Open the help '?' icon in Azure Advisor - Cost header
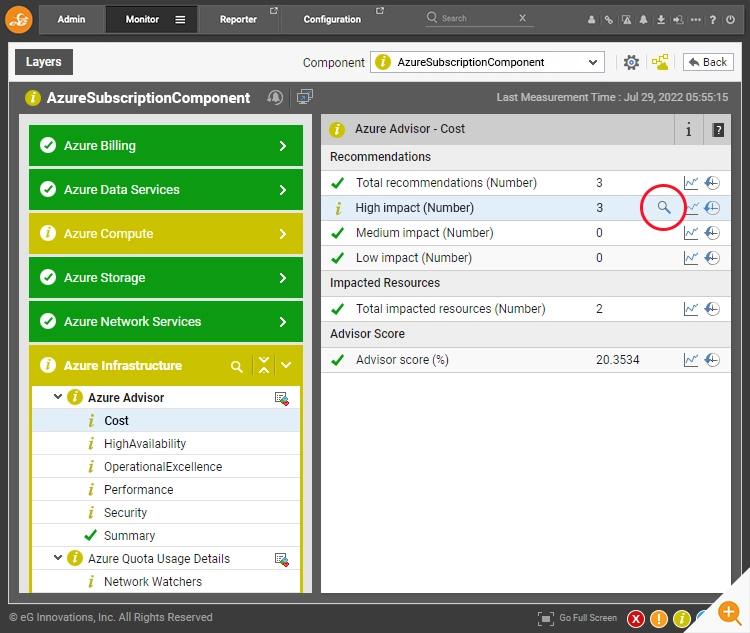Viewport: 750px width, 633px height. pos(717,130)
